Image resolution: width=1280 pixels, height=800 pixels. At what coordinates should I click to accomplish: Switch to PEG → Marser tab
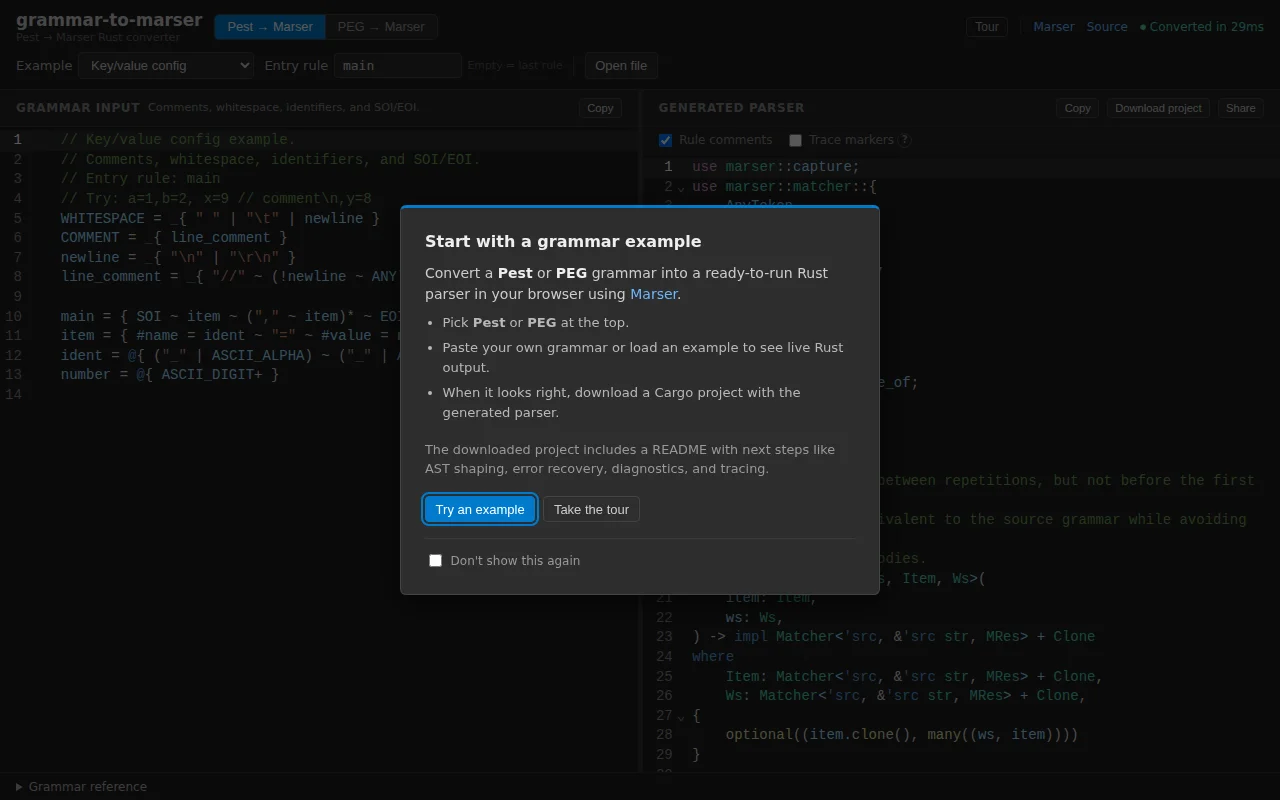point(381,27)
